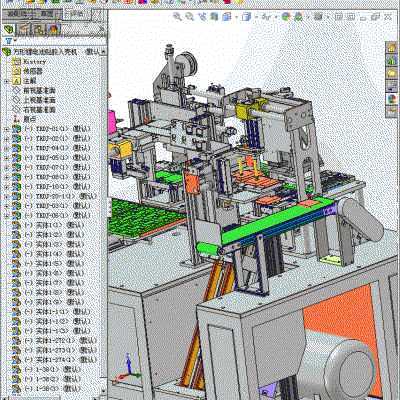This screenshot has width=400, height=400.
Task: Select the 原点 origin item
Action: coord(24,119)
